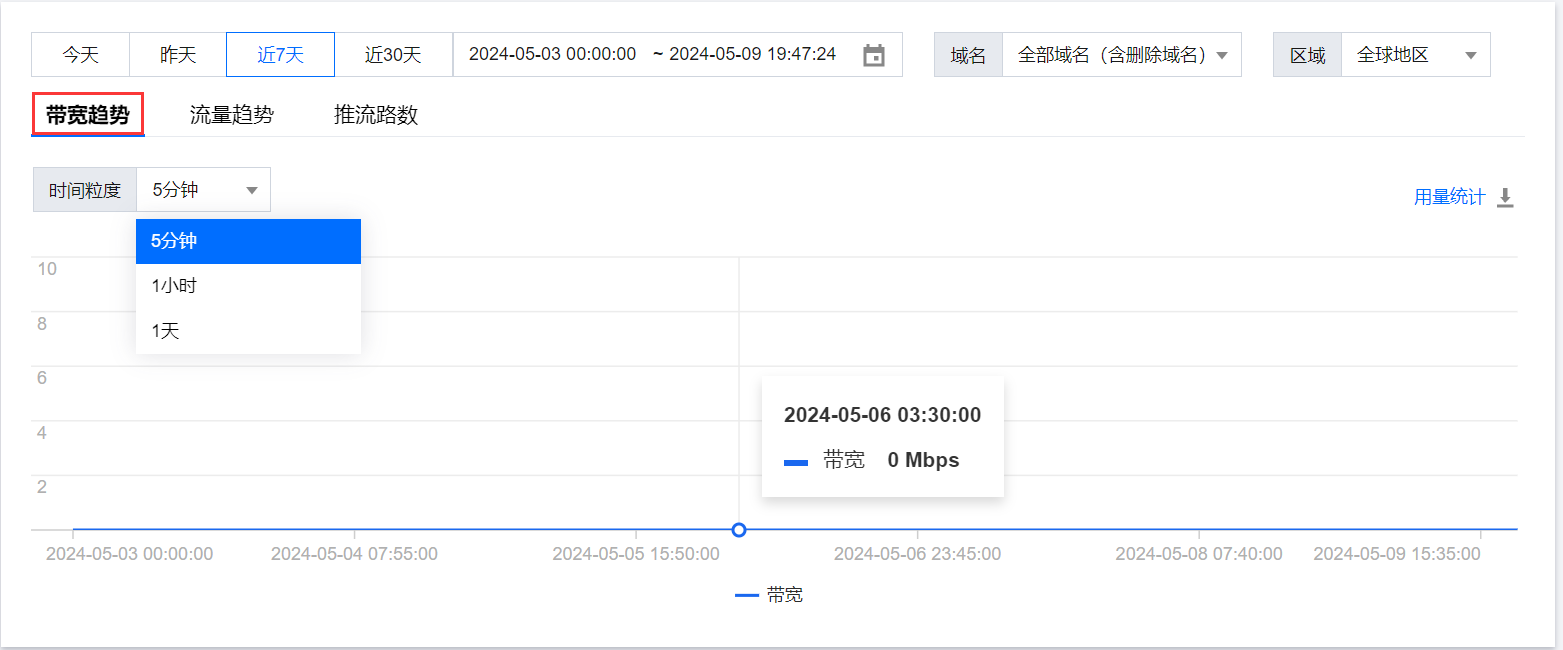1563x650 pixels.
Task: Click the download icon beside 用量统计
Action: tap(1505, 198)
